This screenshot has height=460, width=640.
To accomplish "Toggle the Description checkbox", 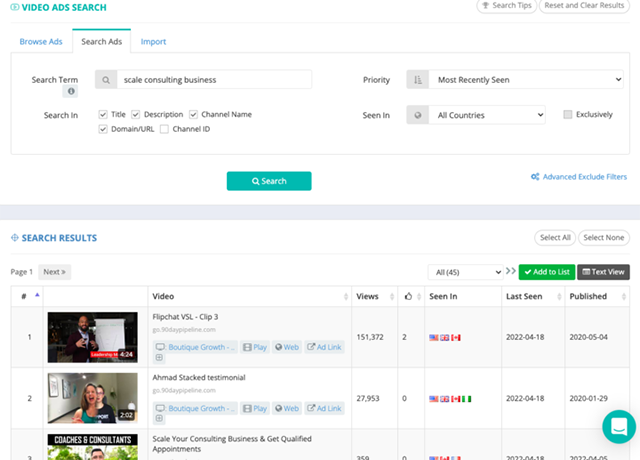I will coord(136,114).
